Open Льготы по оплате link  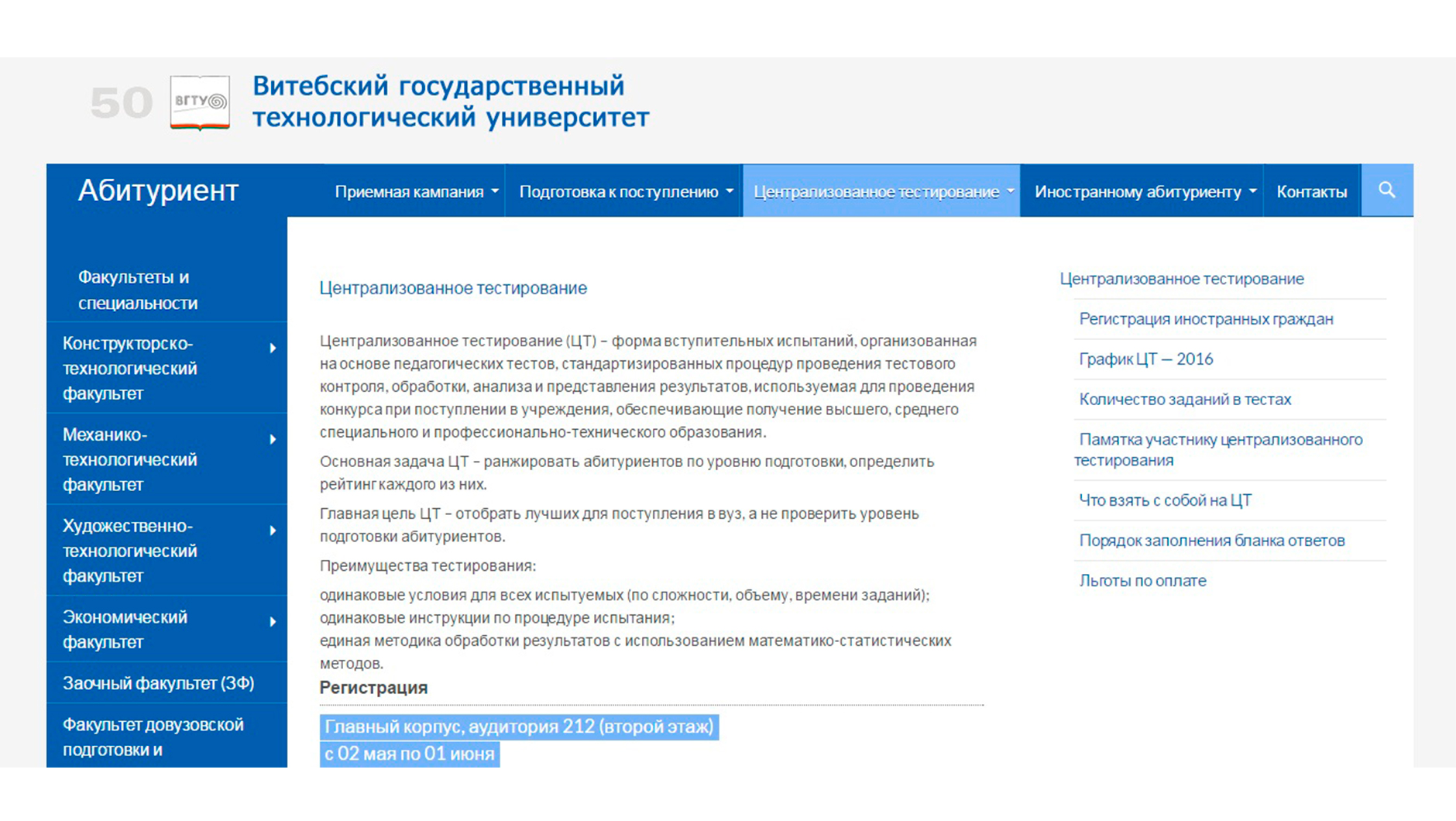click(1142, 581)
